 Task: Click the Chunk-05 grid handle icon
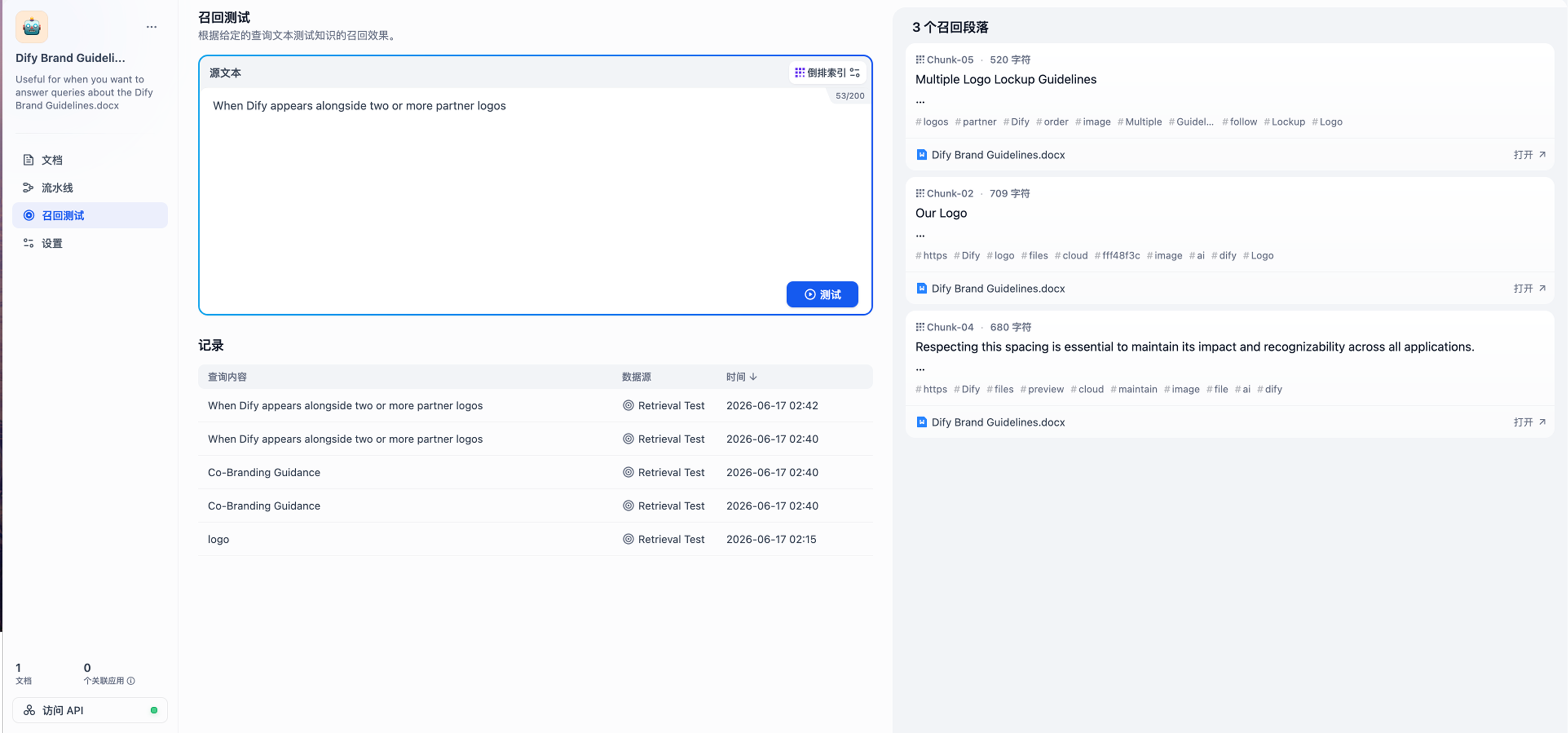[x=920, y=60]
